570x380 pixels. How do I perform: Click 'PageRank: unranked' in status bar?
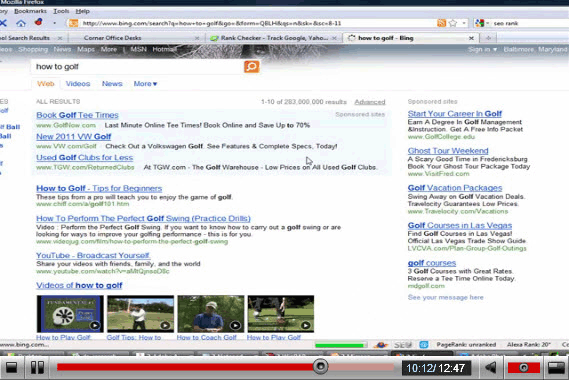[x=466, y=344]
